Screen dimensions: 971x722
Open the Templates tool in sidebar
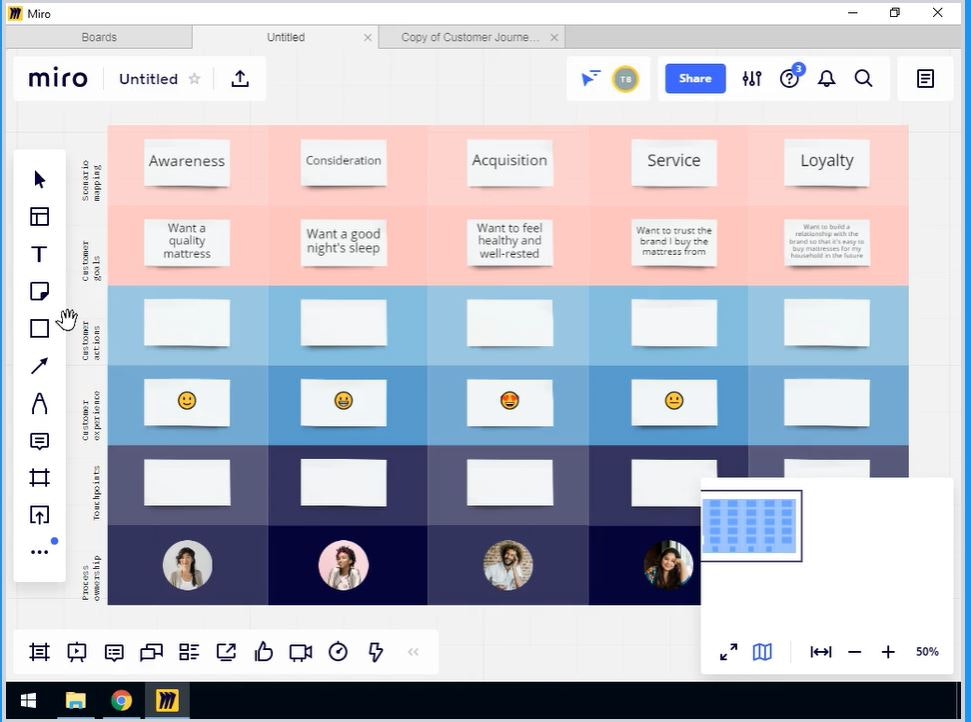40,217
